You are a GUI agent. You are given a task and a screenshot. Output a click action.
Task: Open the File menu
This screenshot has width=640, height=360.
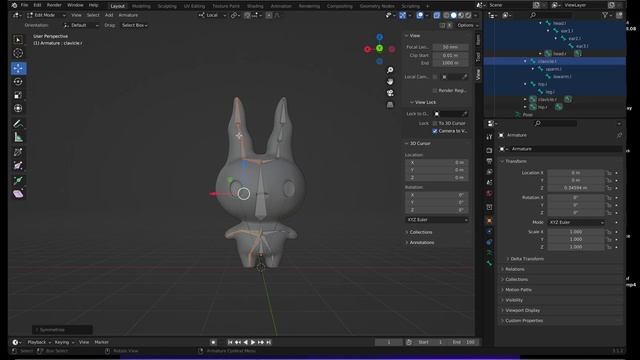click(24, 5)
